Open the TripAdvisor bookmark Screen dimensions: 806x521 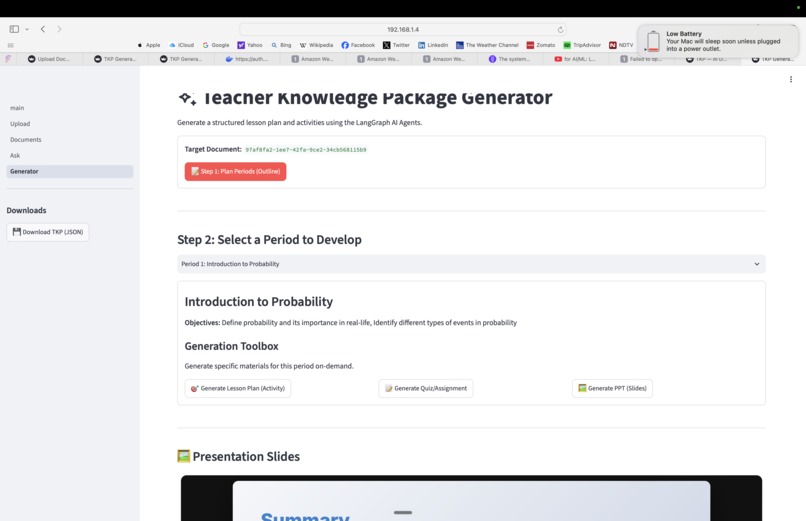pyautogui.click(x=582, y=45)
